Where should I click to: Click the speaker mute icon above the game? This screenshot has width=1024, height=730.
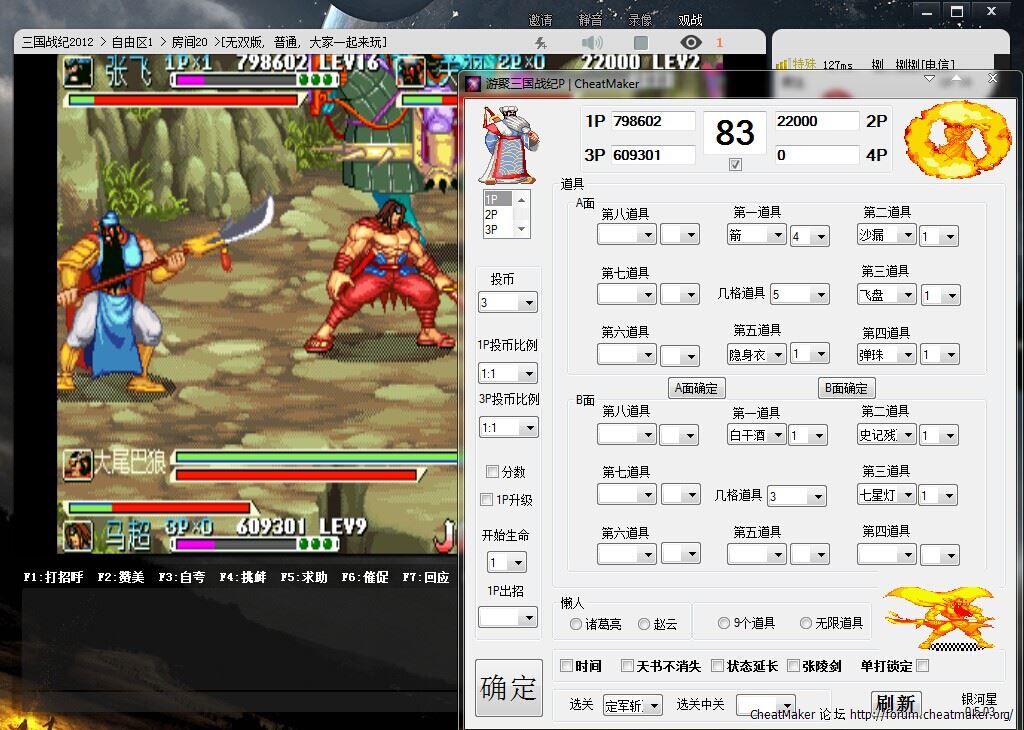pyautogui.click(x=593, y=43)
